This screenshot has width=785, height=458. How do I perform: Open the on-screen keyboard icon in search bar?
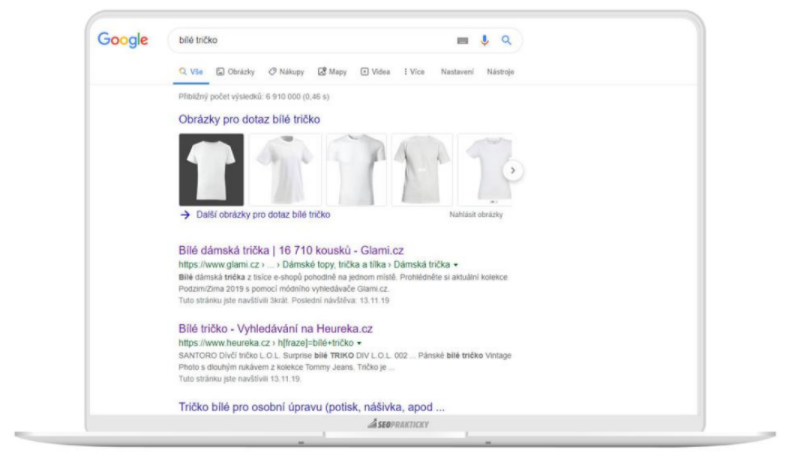click(x=463, y=41)
